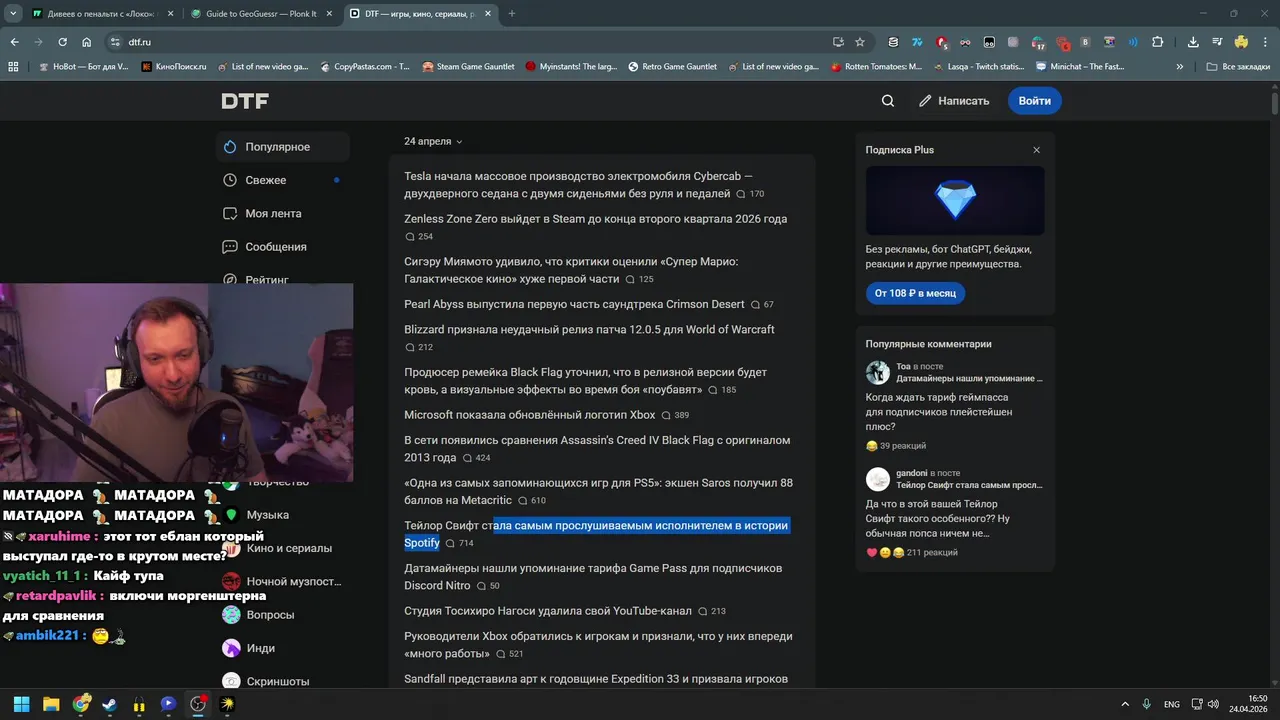Close the Подписка Plus promo card
The height and width of the screenshot is (720, 1280).
1036,150
